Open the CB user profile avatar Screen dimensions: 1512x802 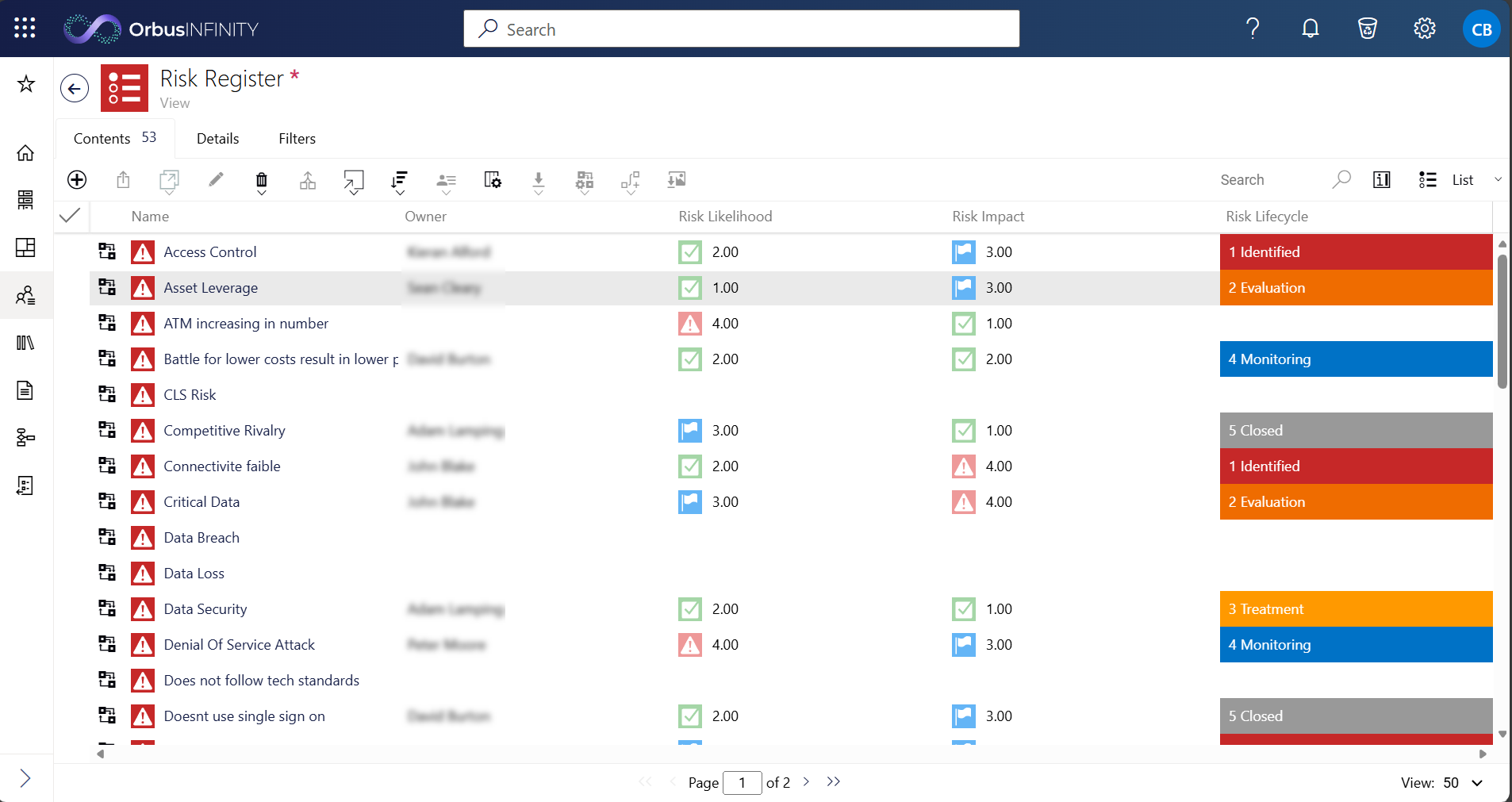[1481, 29]
